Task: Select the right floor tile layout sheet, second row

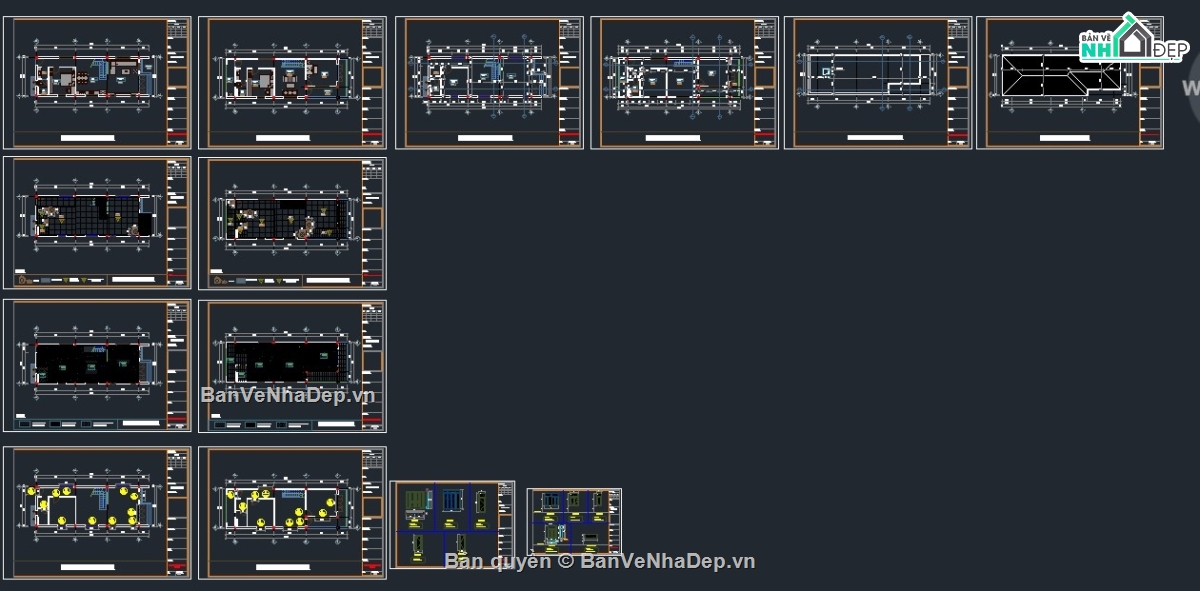Action: [x=292, y=223]
